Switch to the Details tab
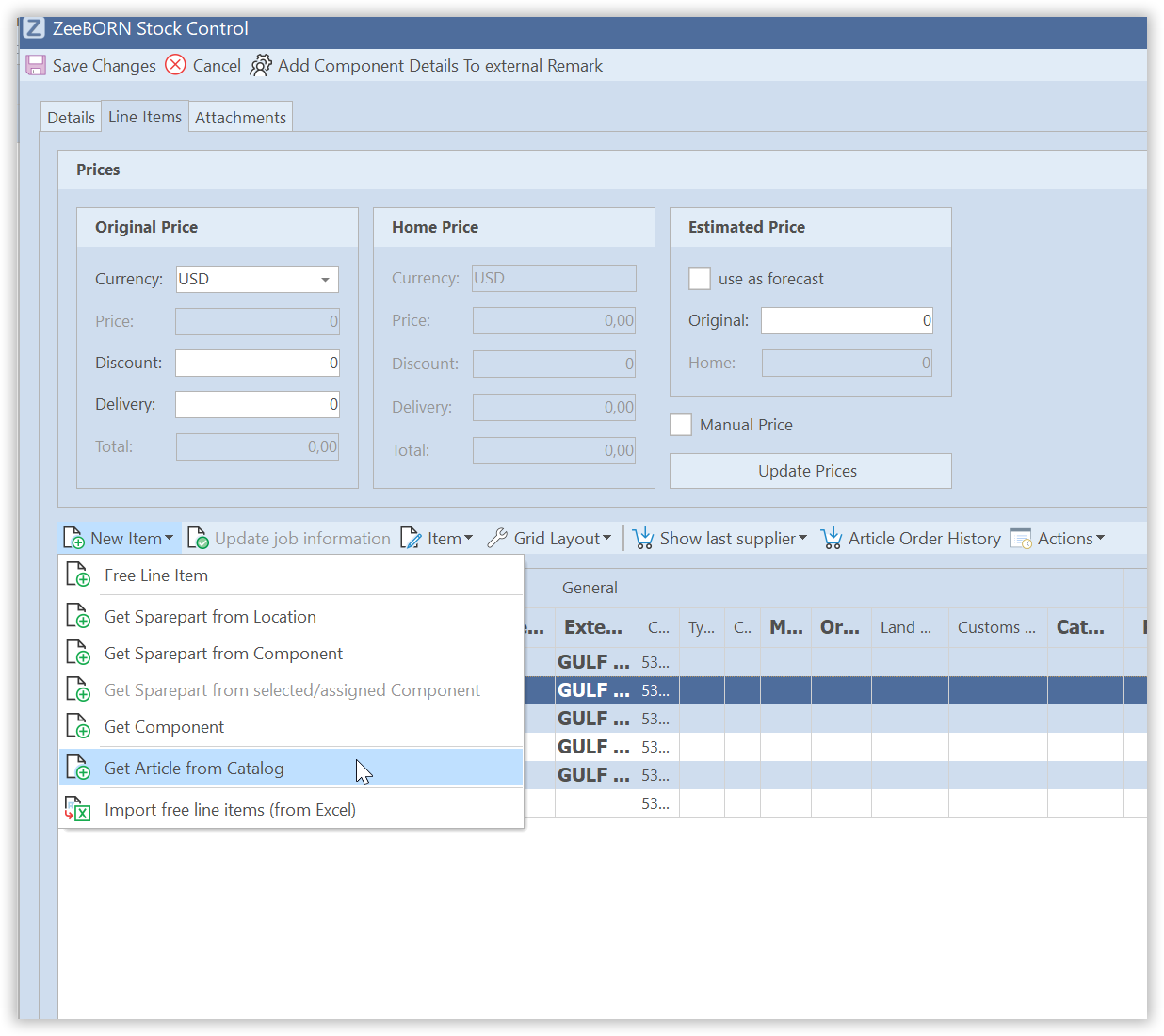1164x1036 pixels. coord(72,118)
